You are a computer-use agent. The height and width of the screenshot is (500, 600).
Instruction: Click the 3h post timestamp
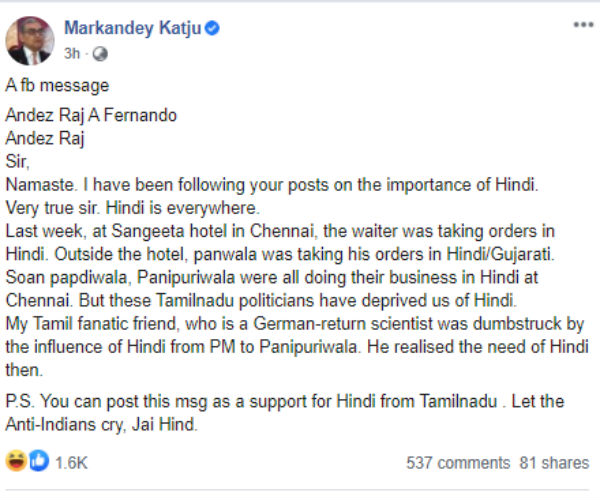(x=71, y=54)
